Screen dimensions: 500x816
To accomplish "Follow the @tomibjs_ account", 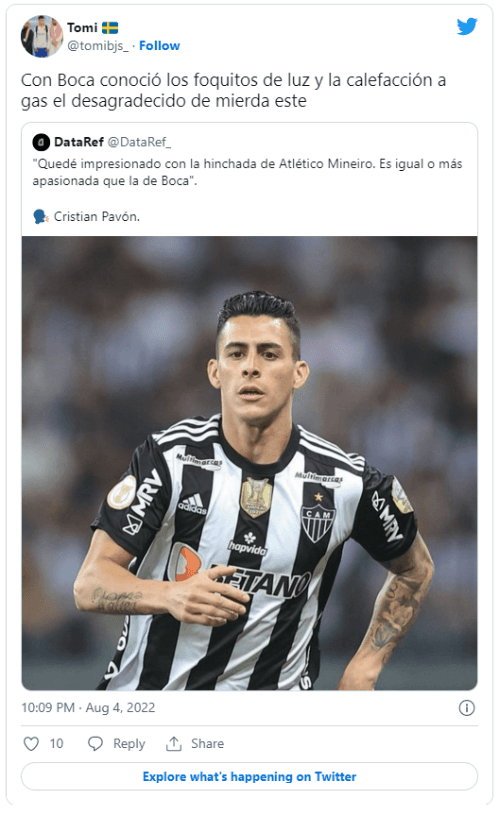I will click(x=159, y=46).
